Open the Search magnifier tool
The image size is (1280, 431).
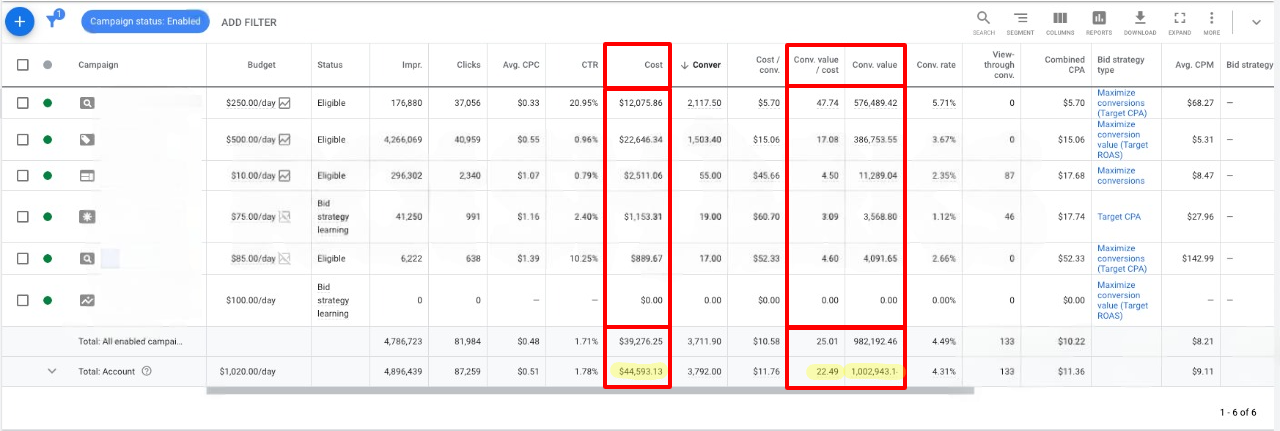click(x=983, y=18)
